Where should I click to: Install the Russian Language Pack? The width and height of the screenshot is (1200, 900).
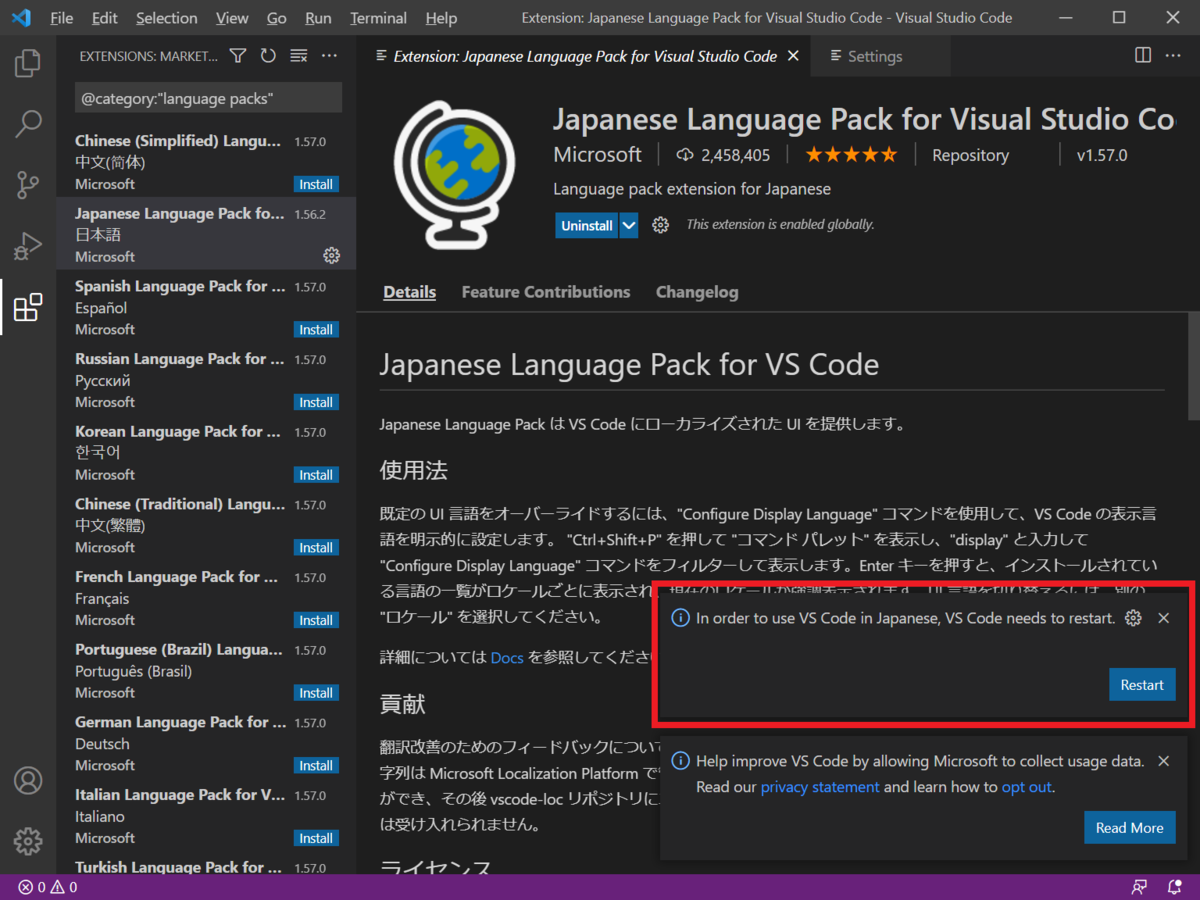tap(316, 402)
